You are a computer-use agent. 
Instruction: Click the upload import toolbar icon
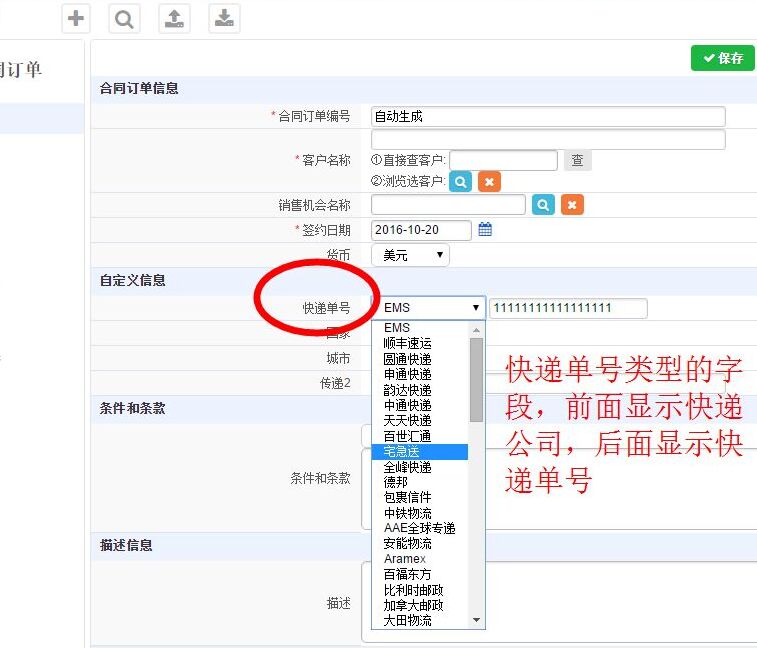[174, 18]
